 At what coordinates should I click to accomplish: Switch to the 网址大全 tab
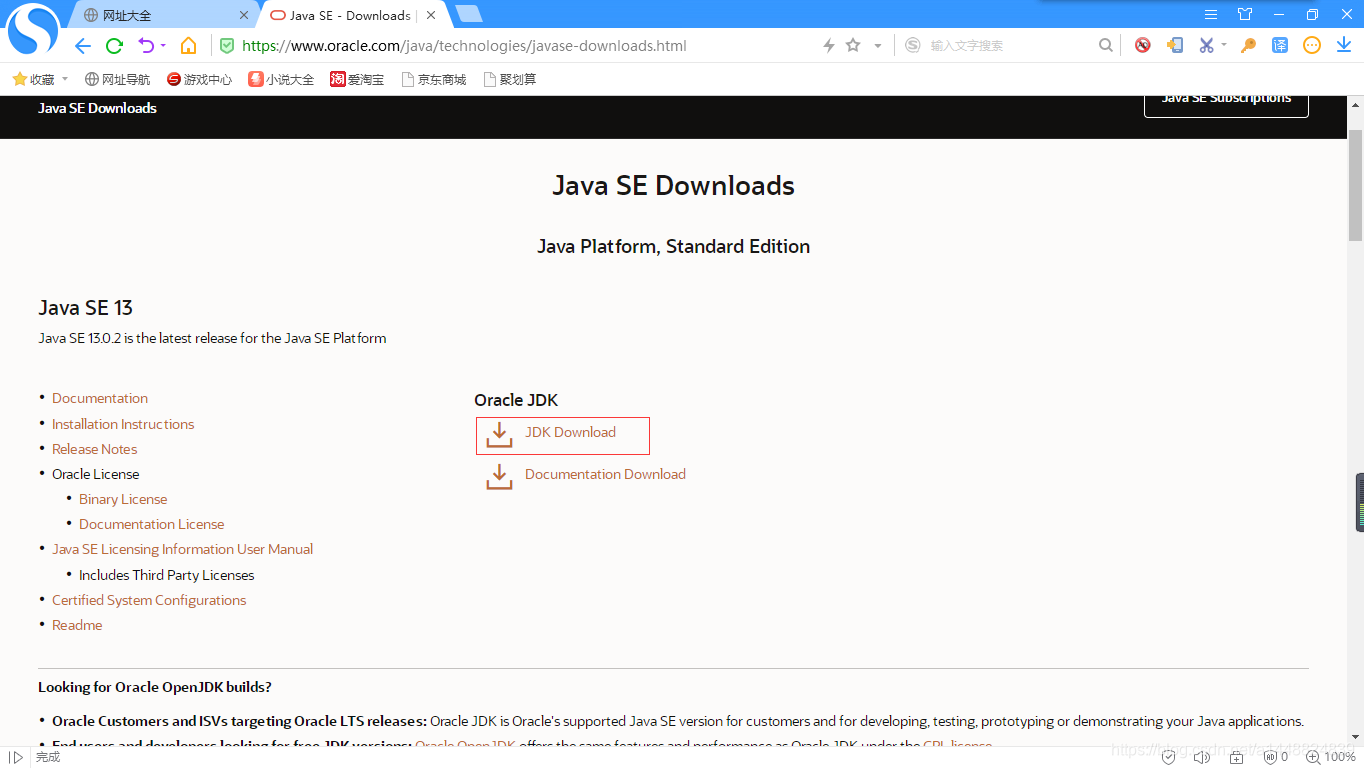(160, 15)
